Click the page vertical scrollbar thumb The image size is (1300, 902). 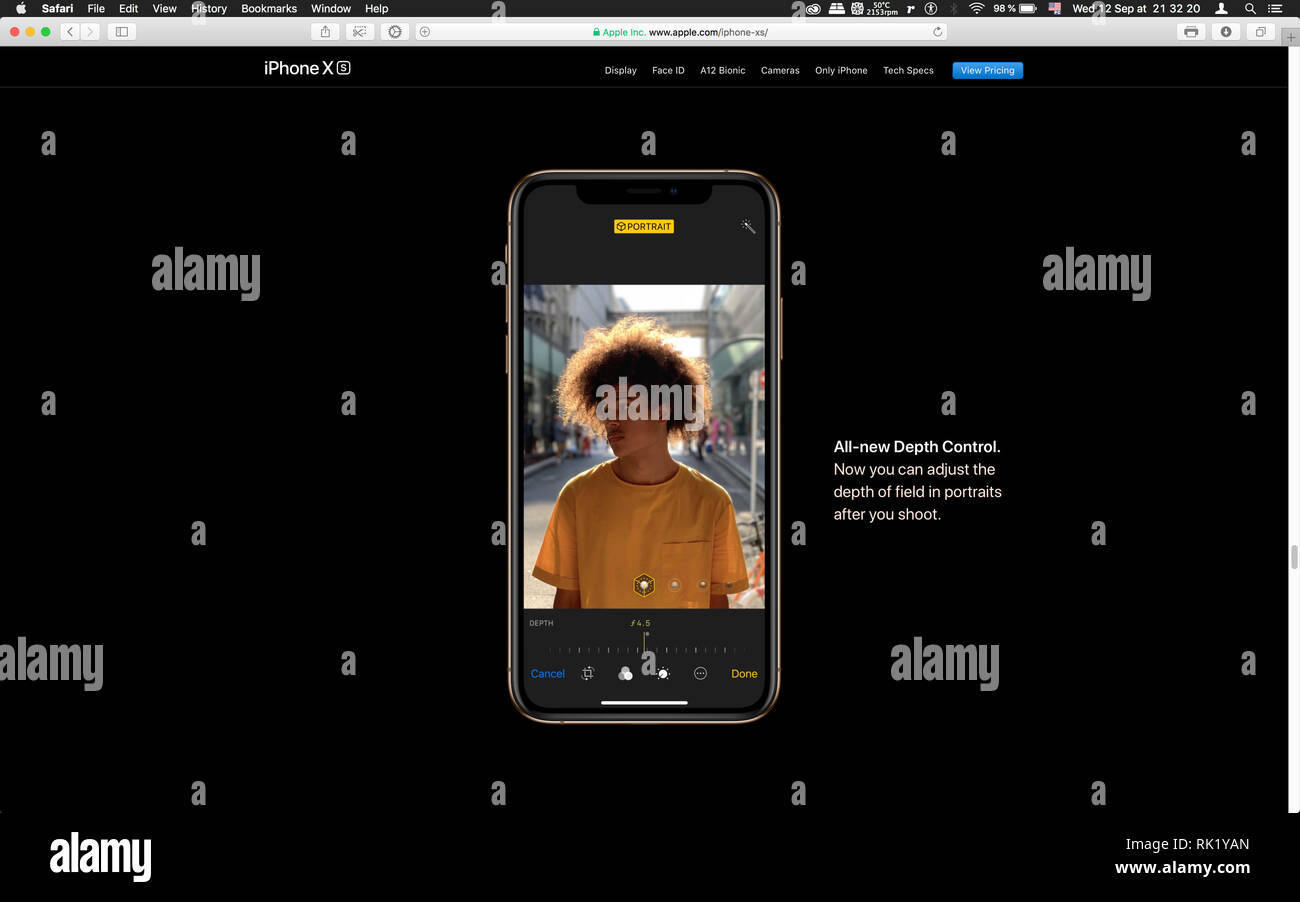[1294, 557]
